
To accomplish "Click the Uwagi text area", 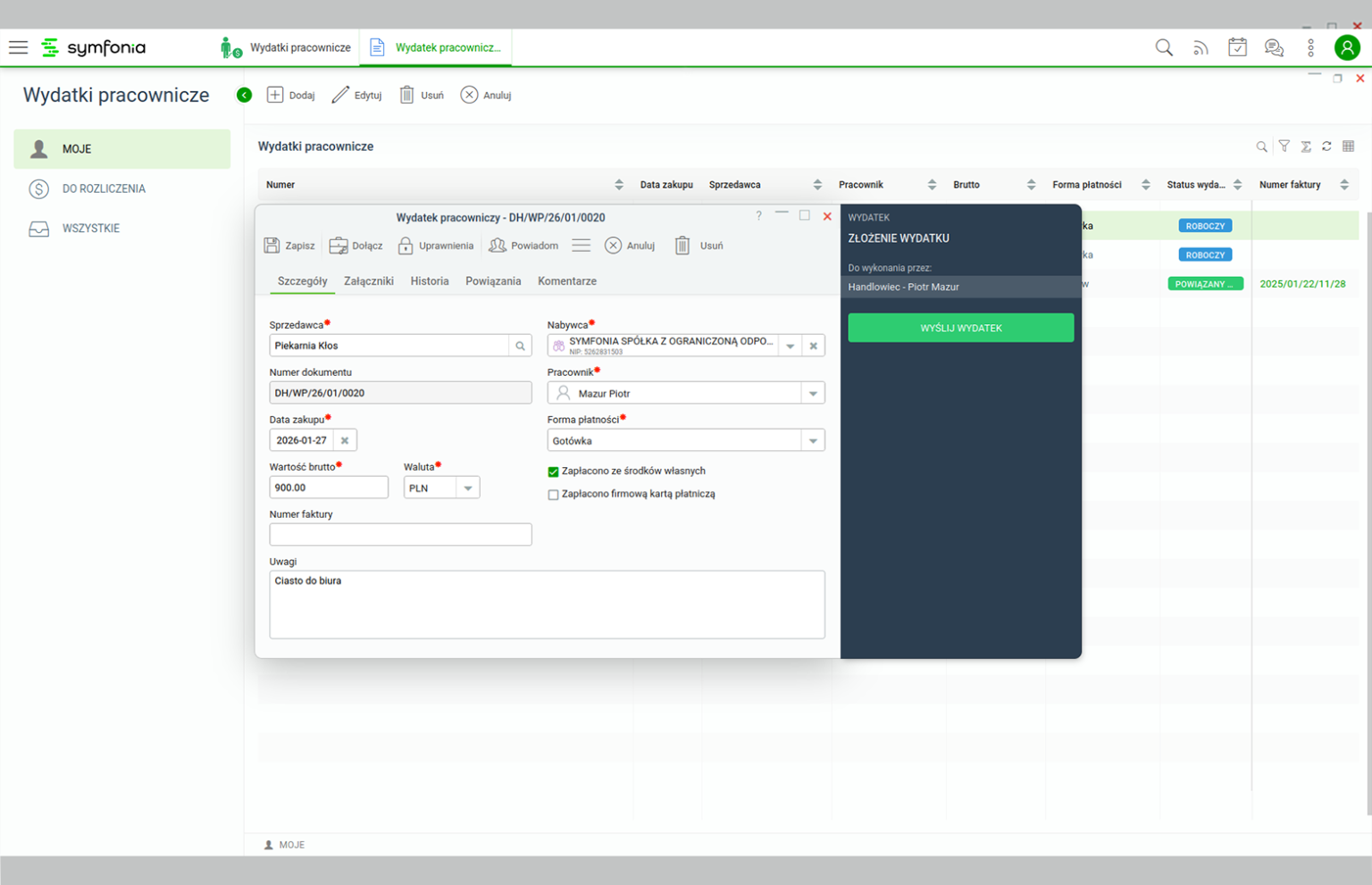I will [x=547, y=605].
